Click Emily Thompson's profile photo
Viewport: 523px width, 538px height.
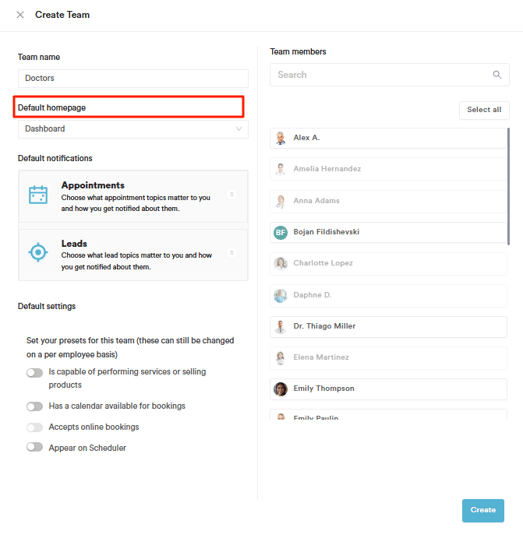pos(280,389)
